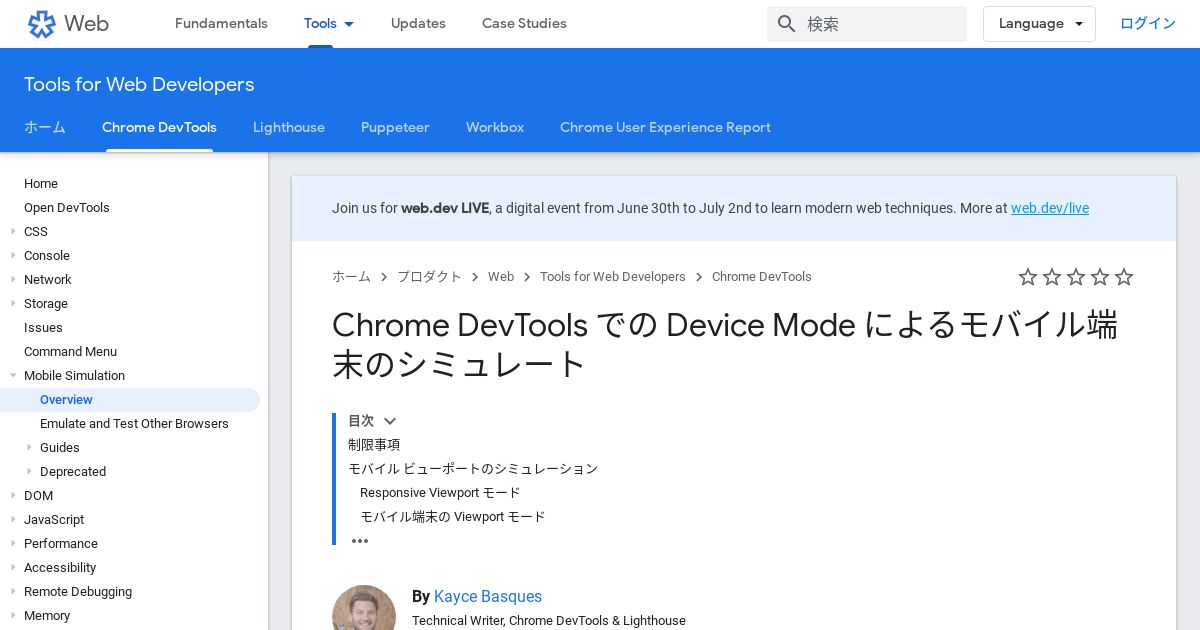
Task: Switch to the Workbox tab
Action: (x=495, y=128)
